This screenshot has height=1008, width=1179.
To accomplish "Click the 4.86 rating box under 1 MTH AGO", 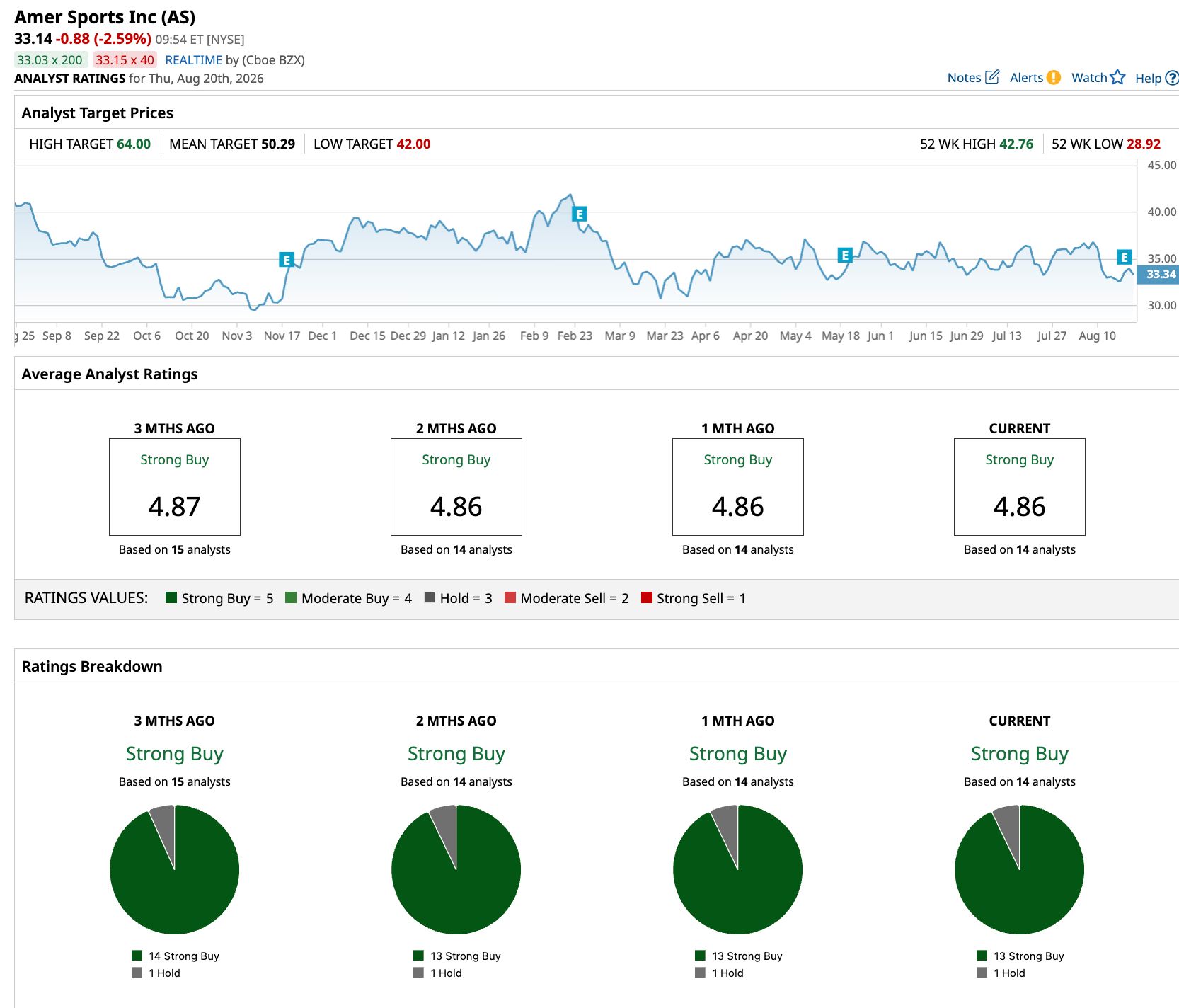I will coord(738,487).
